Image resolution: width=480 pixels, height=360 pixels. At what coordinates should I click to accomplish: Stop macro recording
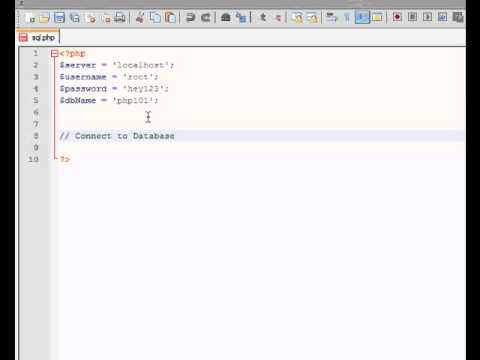tap(412, 18)
